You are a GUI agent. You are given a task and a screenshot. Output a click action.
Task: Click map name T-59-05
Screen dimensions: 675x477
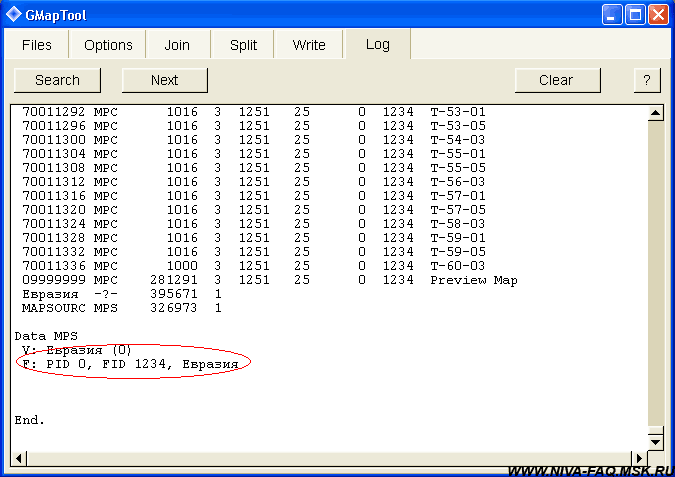click(x=458, y=252)
